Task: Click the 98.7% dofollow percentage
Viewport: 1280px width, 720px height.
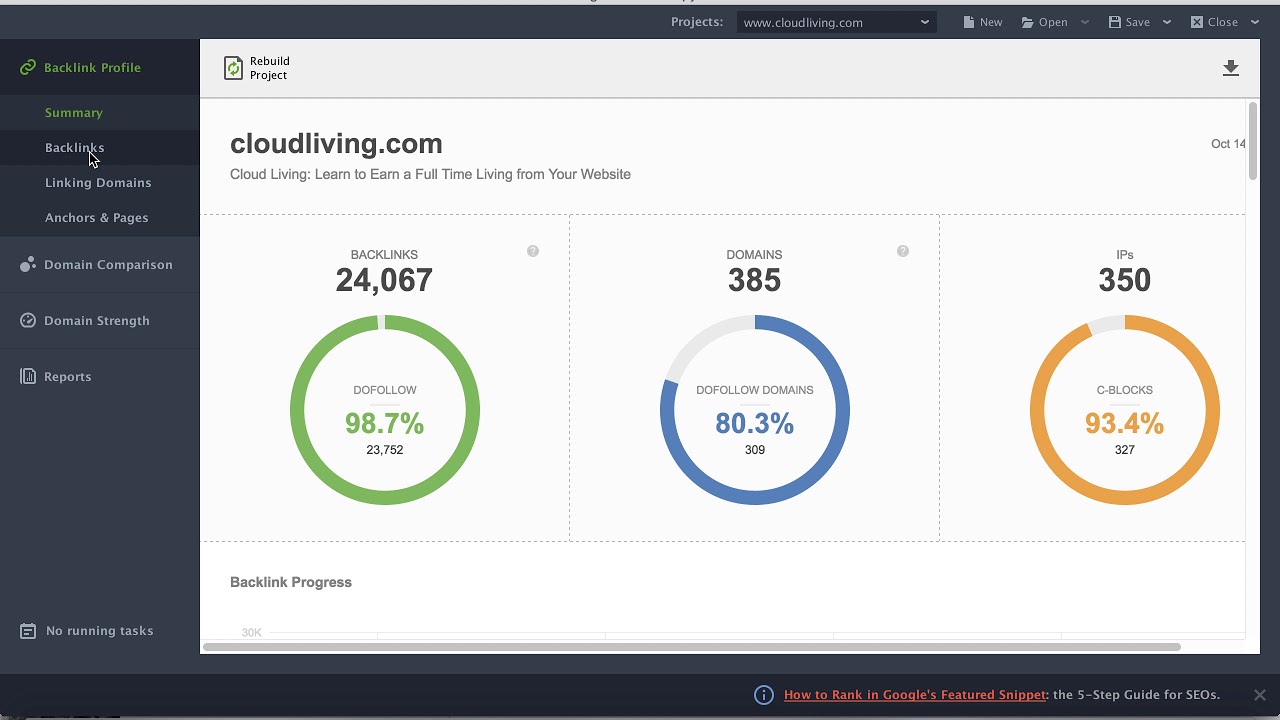Action: [x=384, y=424]
